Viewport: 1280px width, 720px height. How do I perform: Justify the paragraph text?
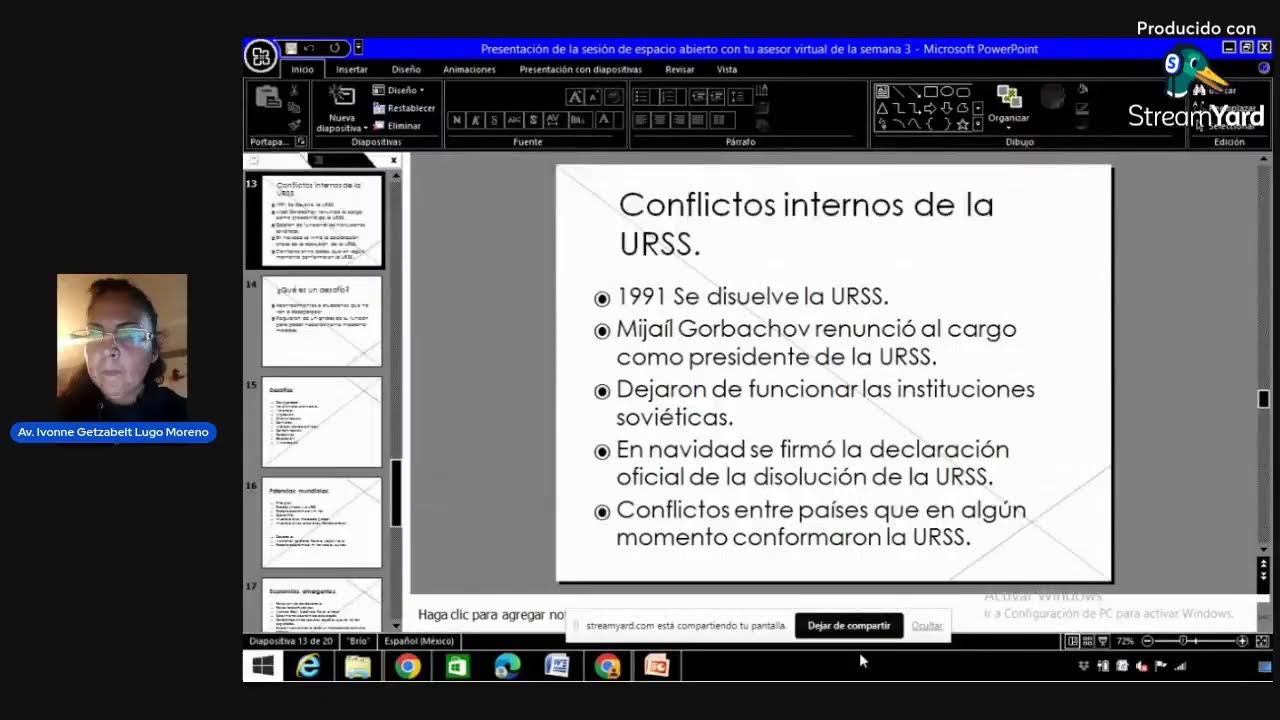(699, 120)
